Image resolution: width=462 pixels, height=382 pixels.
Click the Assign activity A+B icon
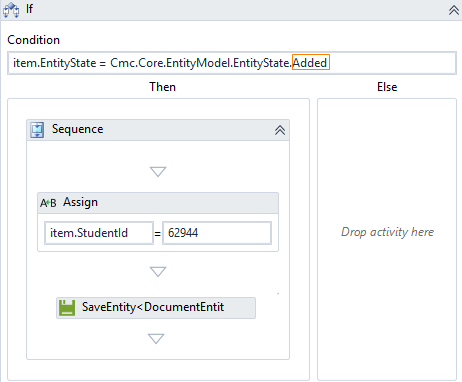coord(48,203)
